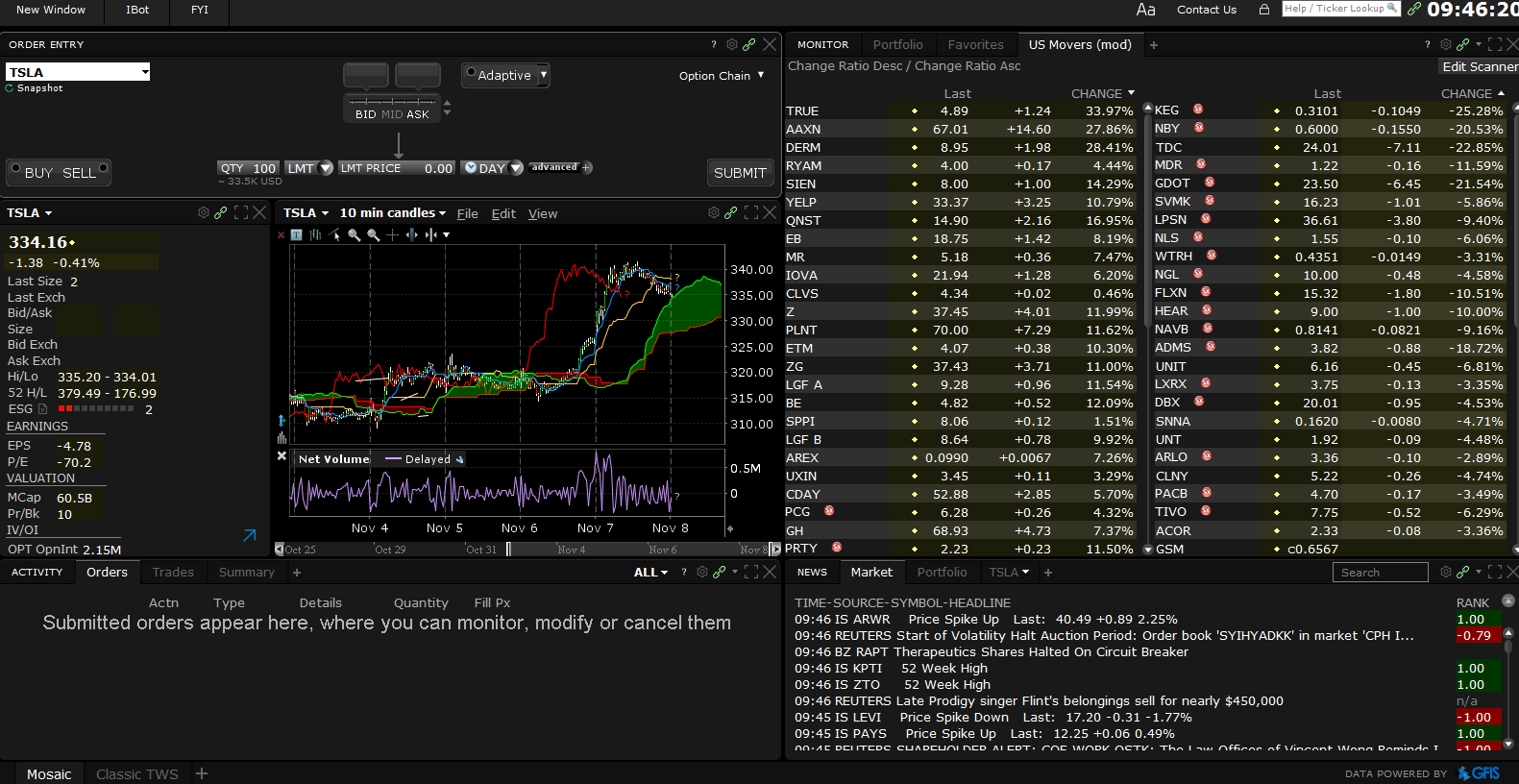Switch to Favorites tab
Viewport: 1519px width, 784px height.
[975, 44]
